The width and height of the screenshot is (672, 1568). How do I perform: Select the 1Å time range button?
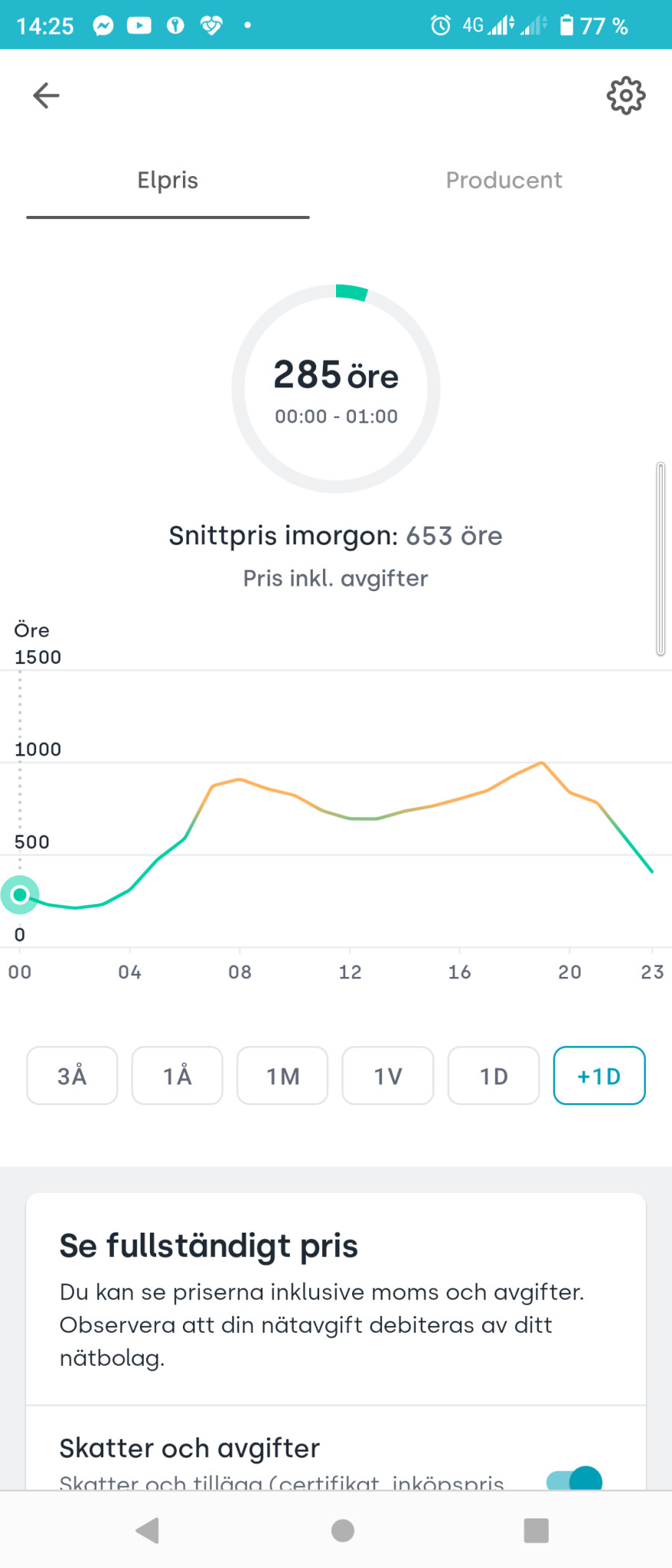point(178,1076)
